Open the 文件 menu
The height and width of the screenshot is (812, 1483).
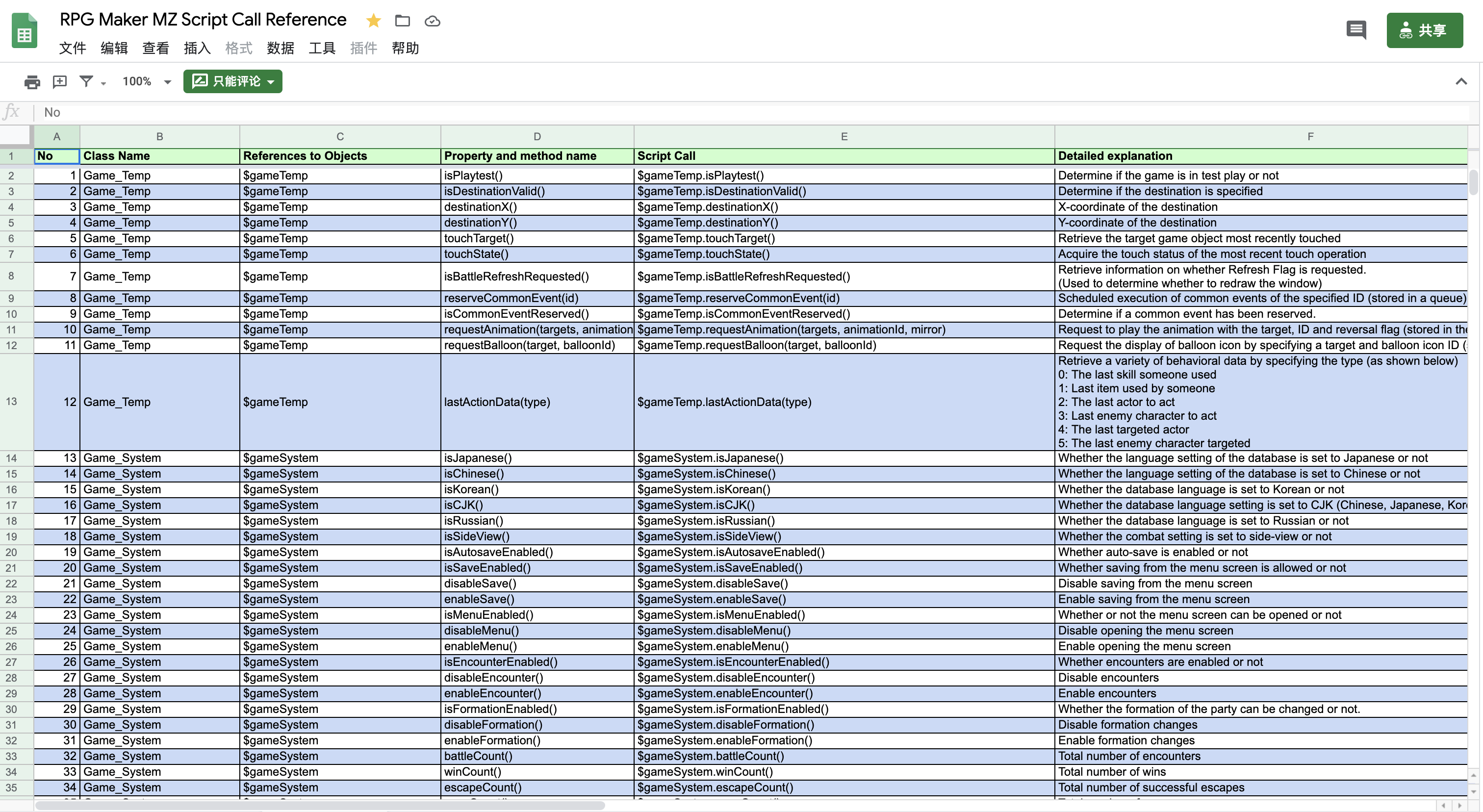pos(73,48)
